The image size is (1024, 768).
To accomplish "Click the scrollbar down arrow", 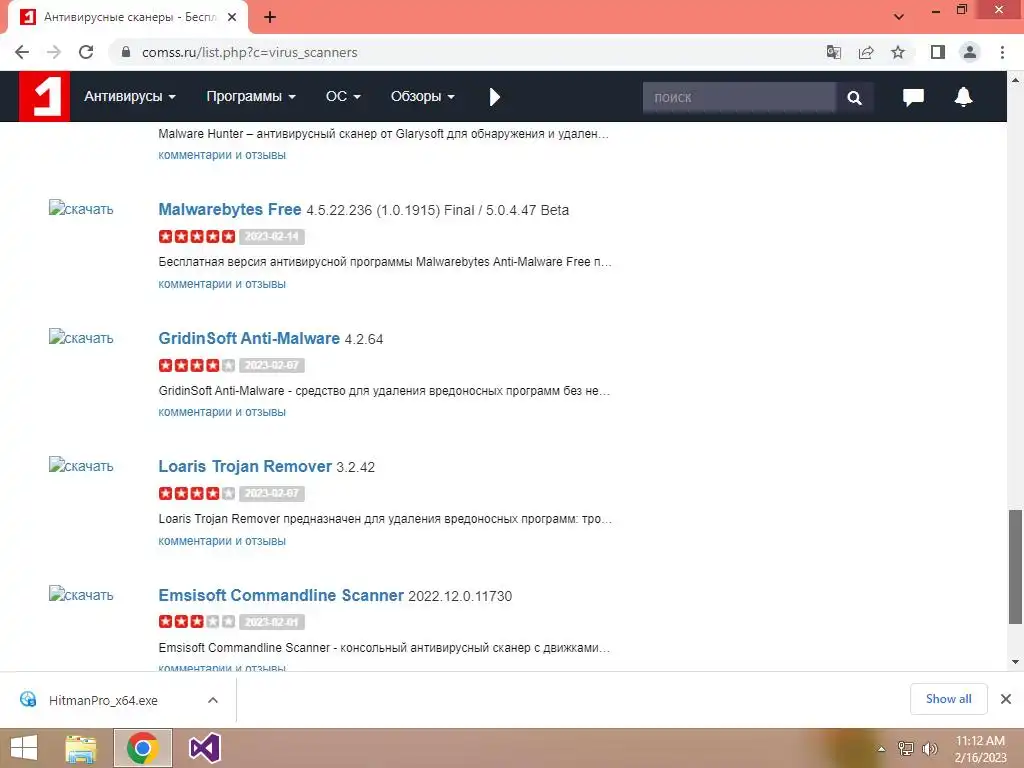I will [1015, 662].
